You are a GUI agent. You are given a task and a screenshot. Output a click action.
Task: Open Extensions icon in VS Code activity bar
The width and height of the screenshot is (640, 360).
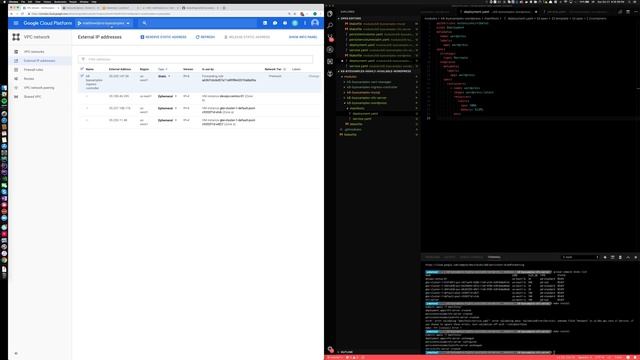click(x=330, y=61)
